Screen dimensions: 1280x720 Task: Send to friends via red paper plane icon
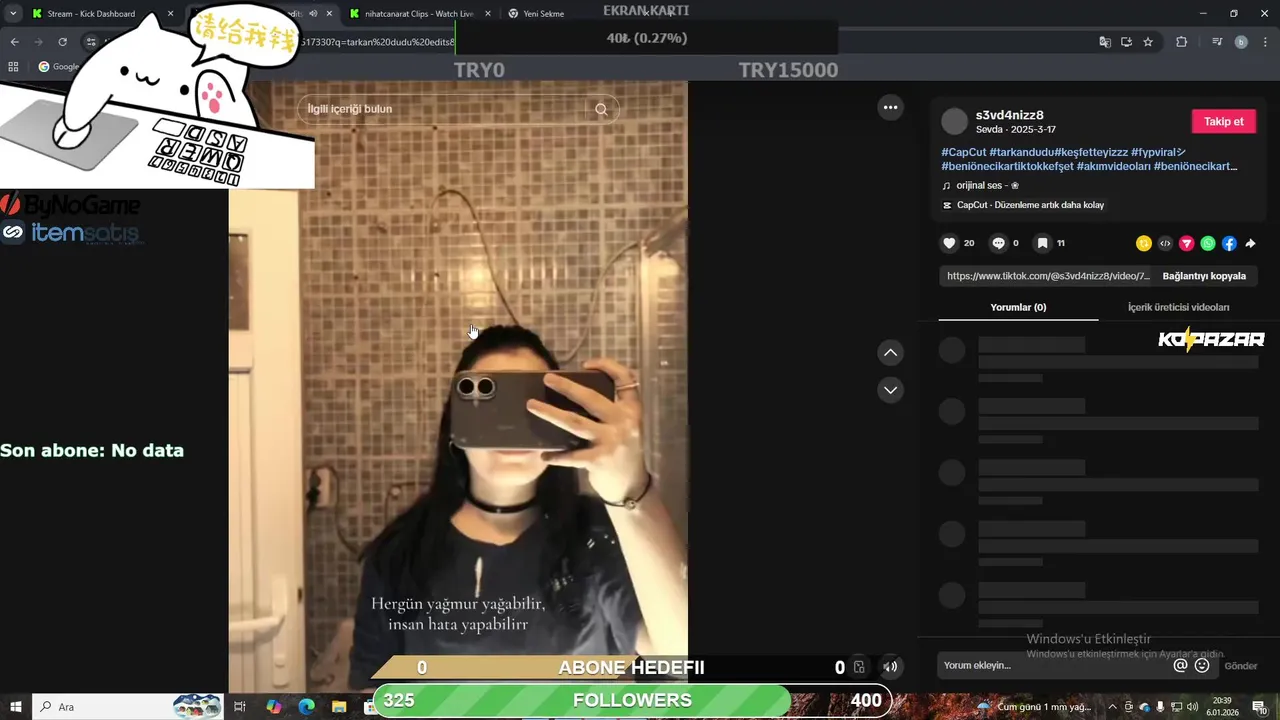[x=1187, y=243]
